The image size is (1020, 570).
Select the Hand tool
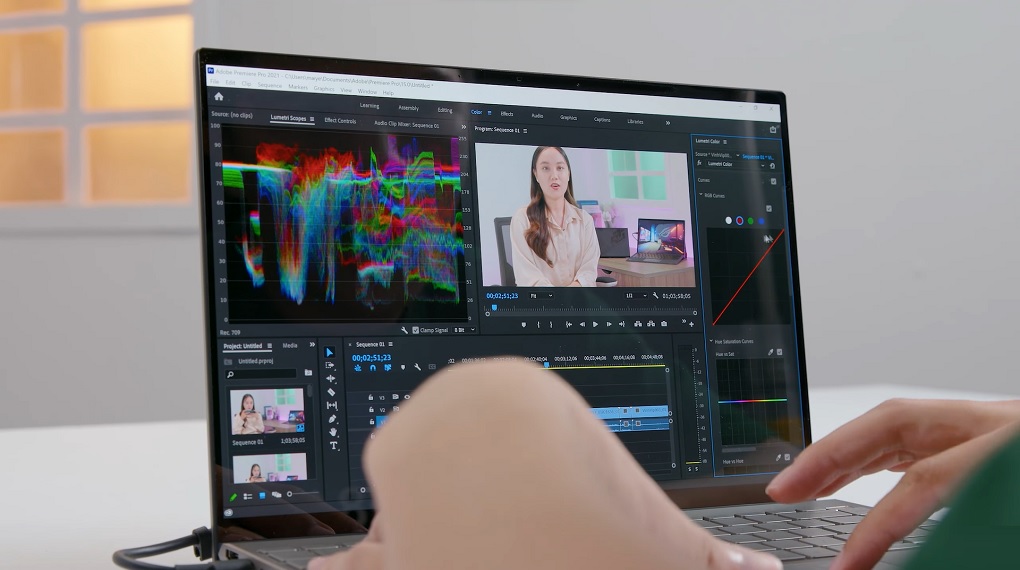tap(333, 432)
